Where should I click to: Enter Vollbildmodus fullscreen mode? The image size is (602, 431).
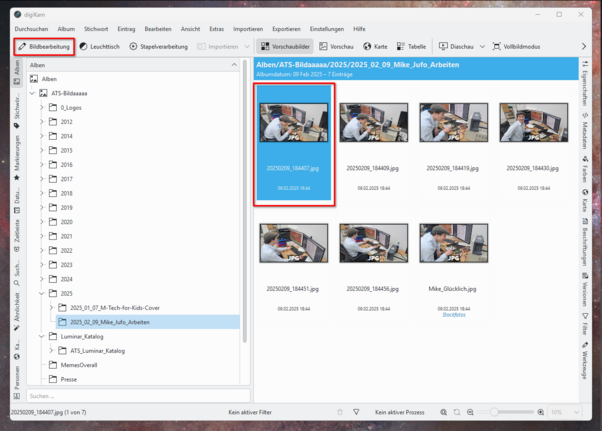coord(516,46)
